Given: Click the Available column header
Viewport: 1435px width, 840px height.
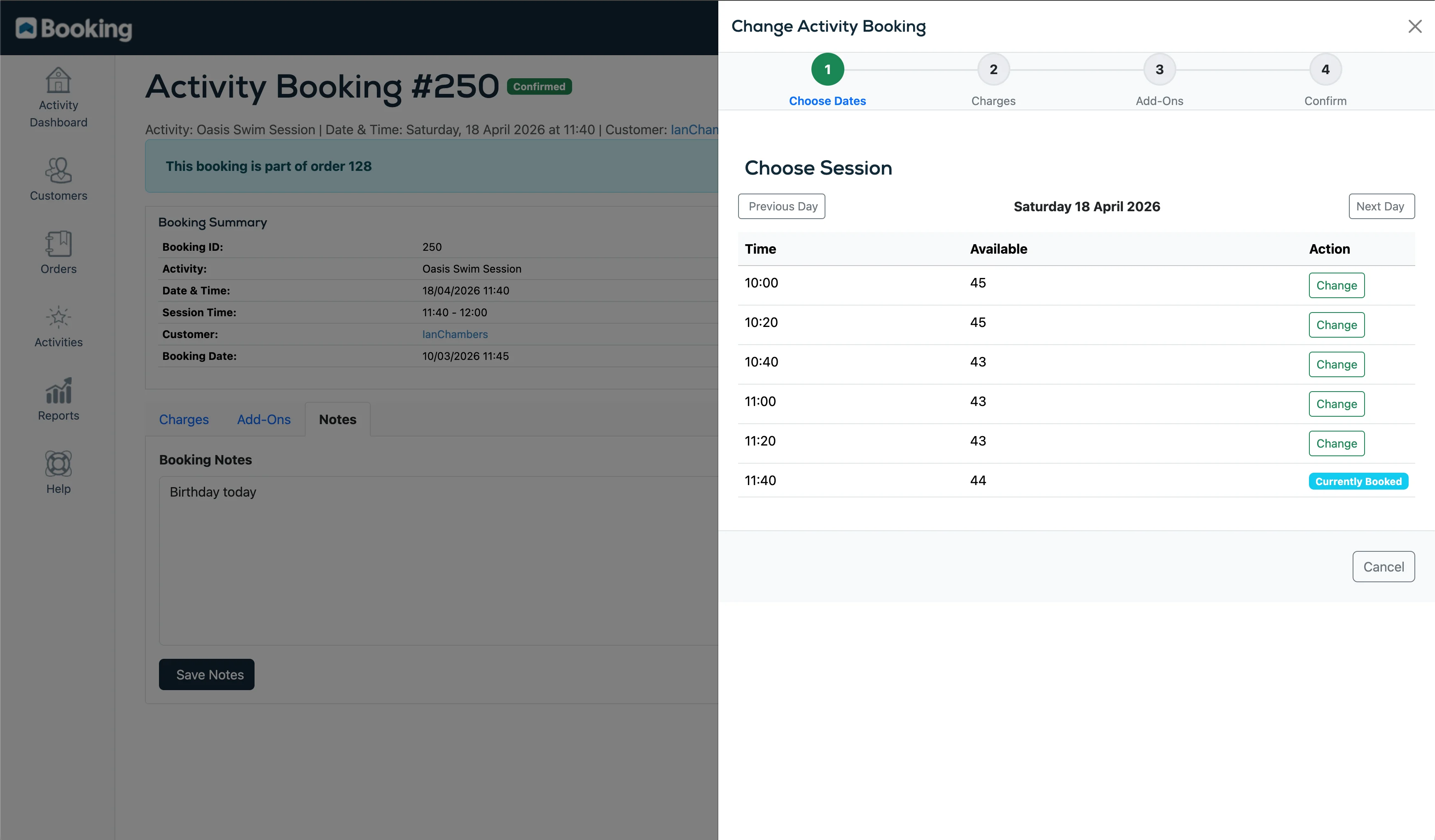Looking at the screenshot, I should 998,249.
